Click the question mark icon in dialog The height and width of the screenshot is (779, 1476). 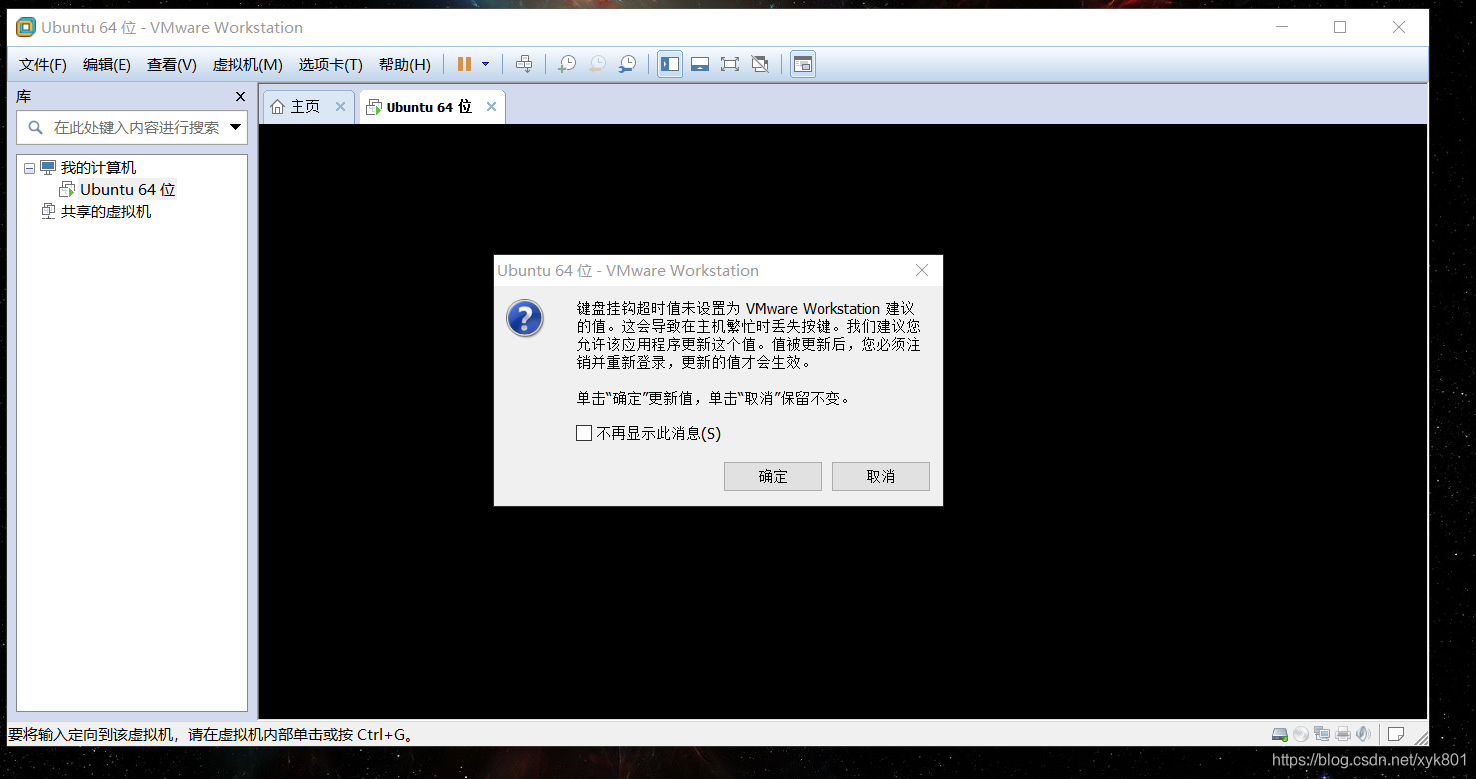[525, 318]
